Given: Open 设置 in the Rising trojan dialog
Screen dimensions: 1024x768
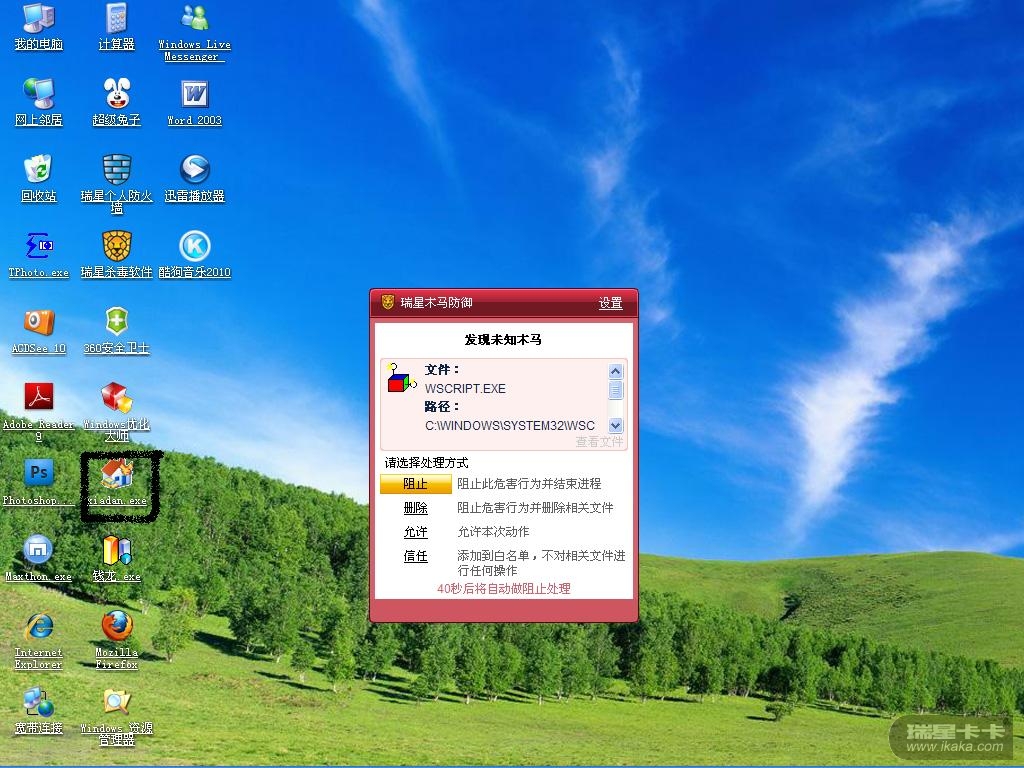Looking at the screenshot, I should tap(611, 303).
